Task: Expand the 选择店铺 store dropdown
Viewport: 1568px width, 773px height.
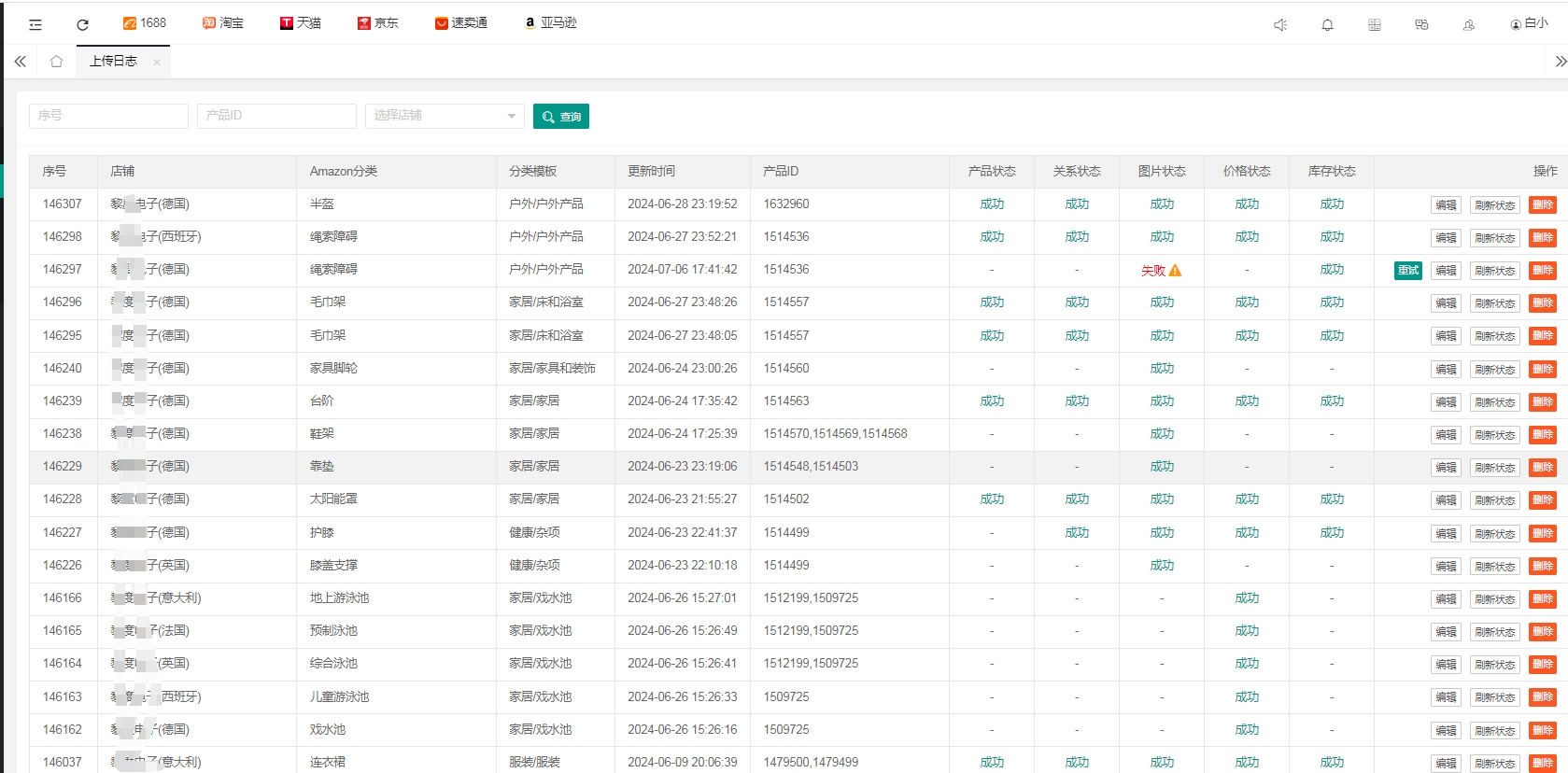Action: [x=444, y=116]
